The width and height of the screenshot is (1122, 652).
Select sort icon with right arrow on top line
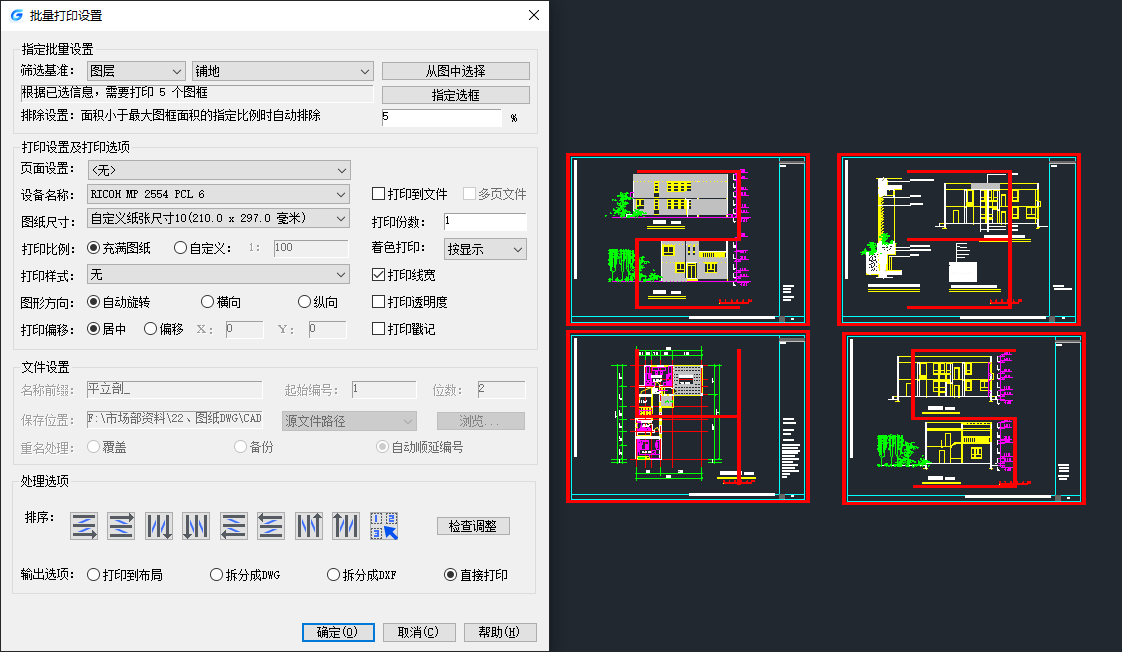tap(121, 526)
